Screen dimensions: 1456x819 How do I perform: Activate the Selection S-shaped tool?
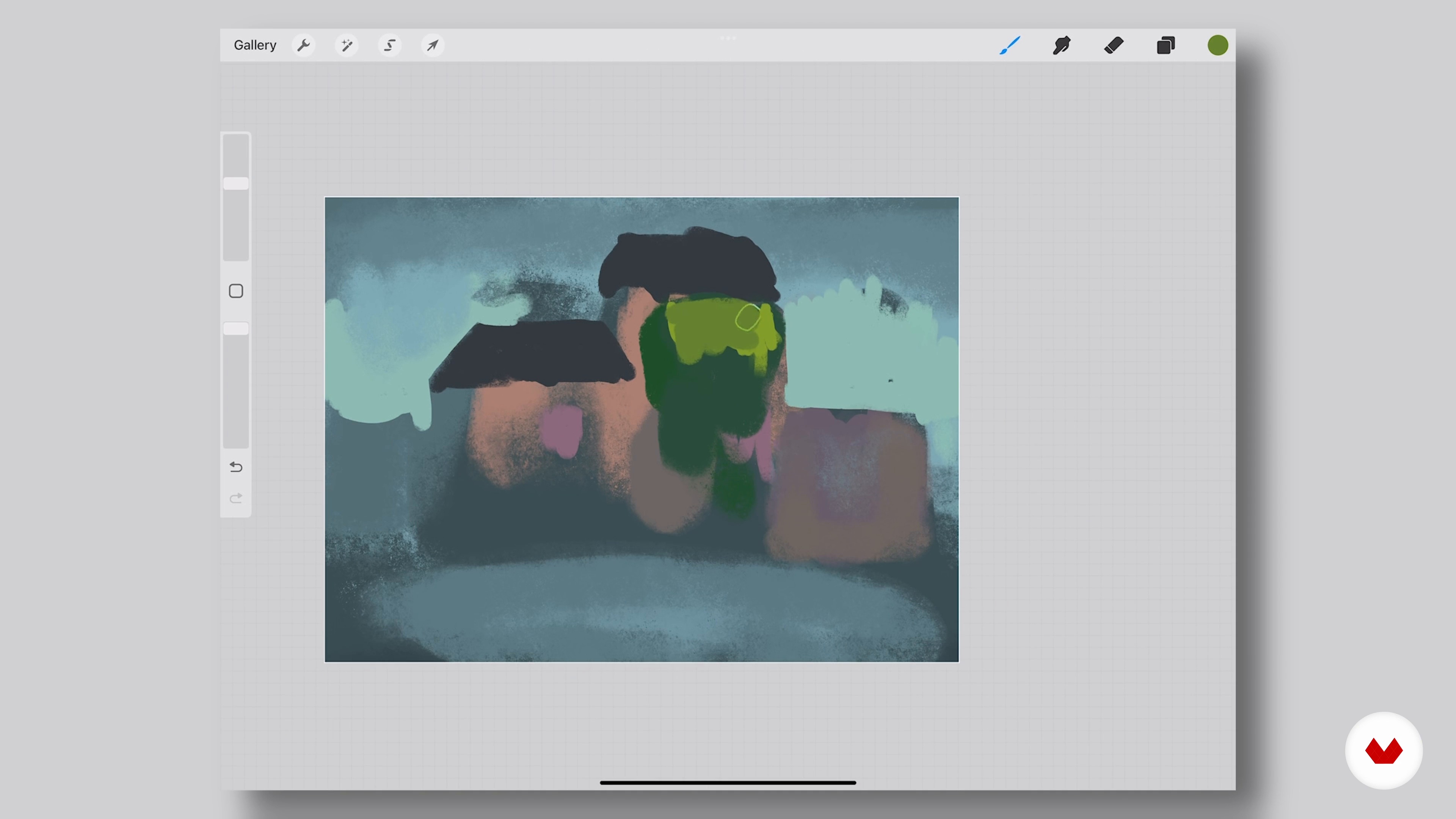(390, 45)
